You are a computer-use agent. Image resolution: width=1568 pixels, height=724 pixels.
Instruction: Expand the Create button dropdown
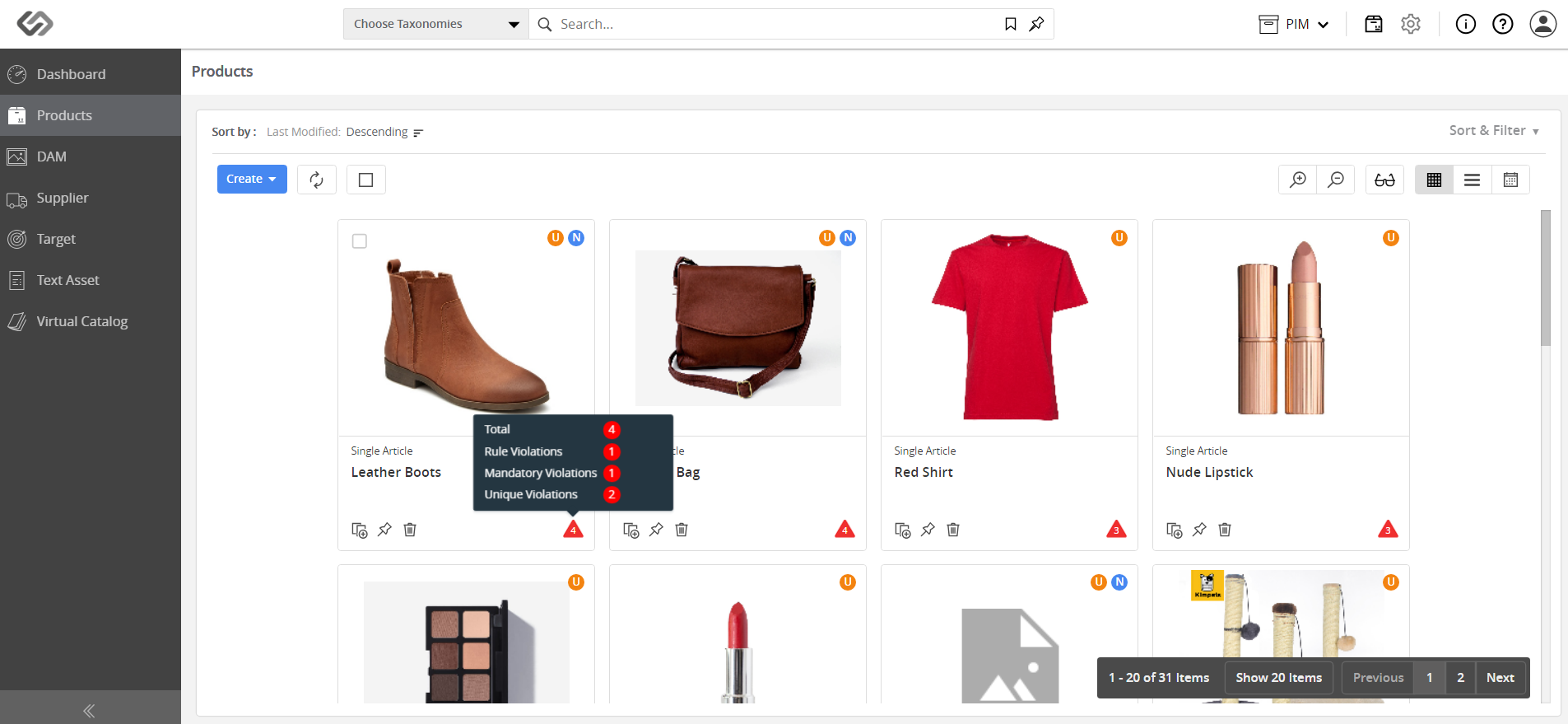pos(252,179)
